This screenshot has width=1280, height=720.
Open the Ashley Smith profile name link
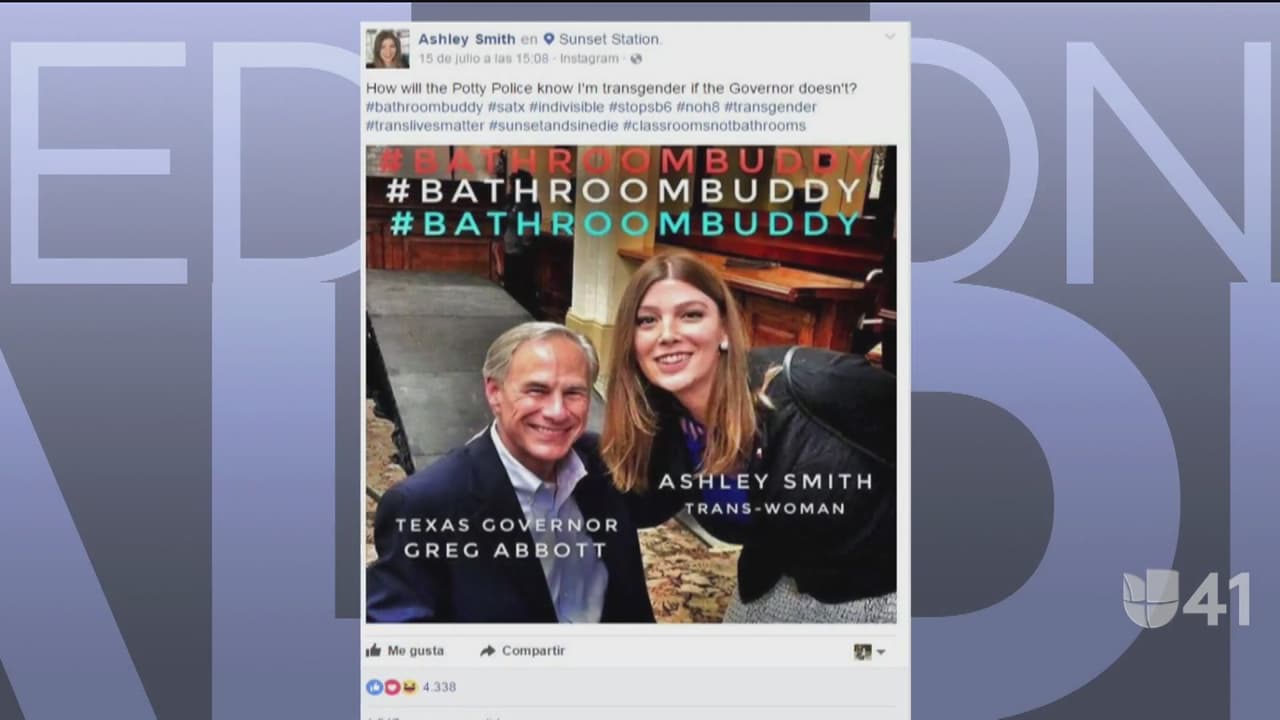pos(467,39)
